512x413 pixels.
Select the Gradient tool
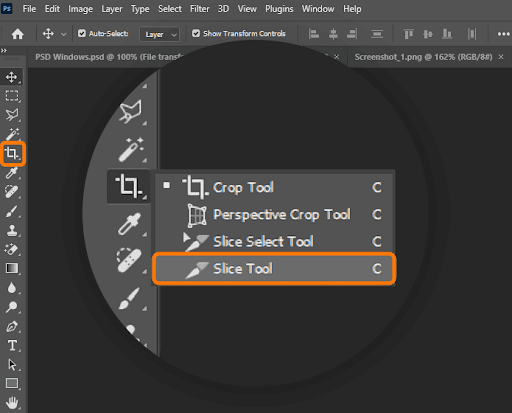pos(12,268)
